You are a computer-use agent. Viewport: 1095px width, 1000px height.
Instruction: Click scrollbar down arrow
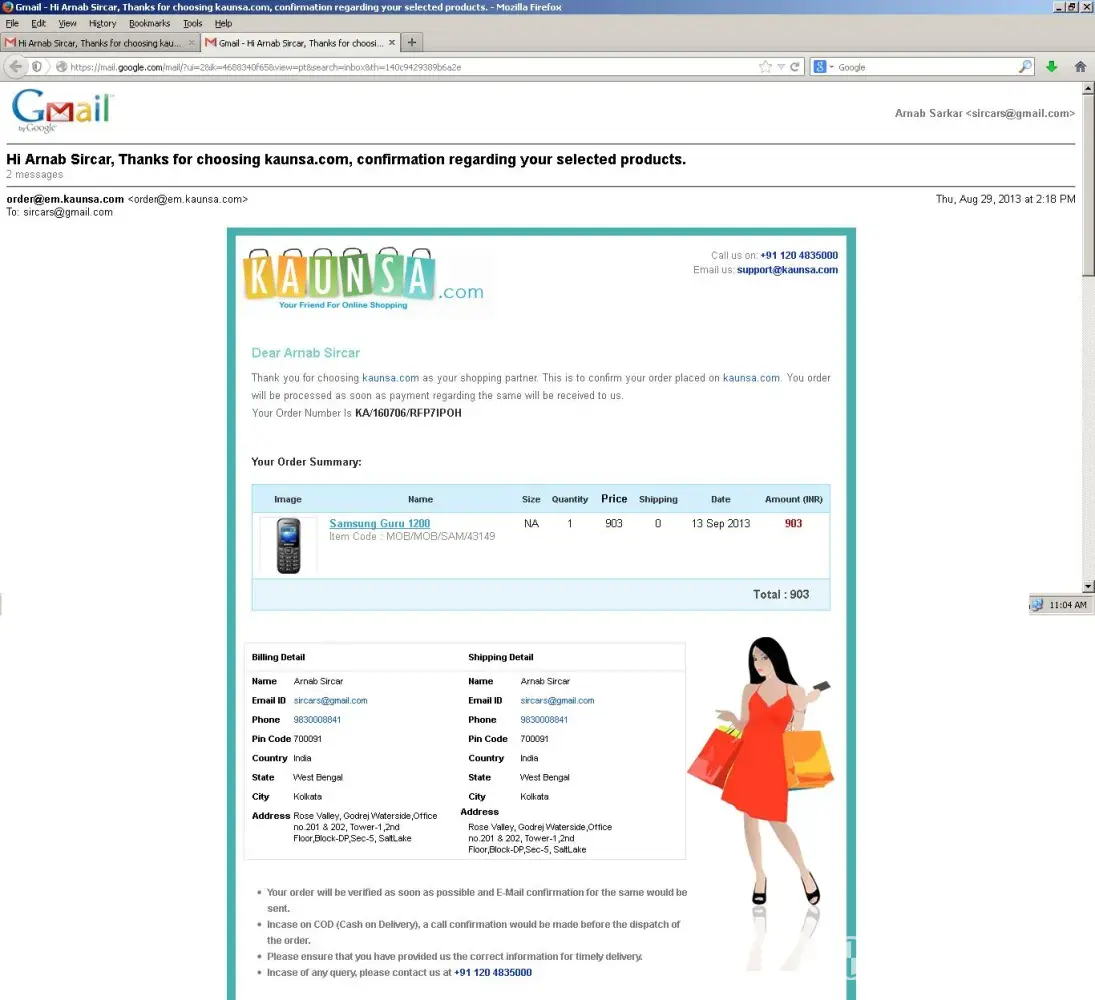point(1088,587)
